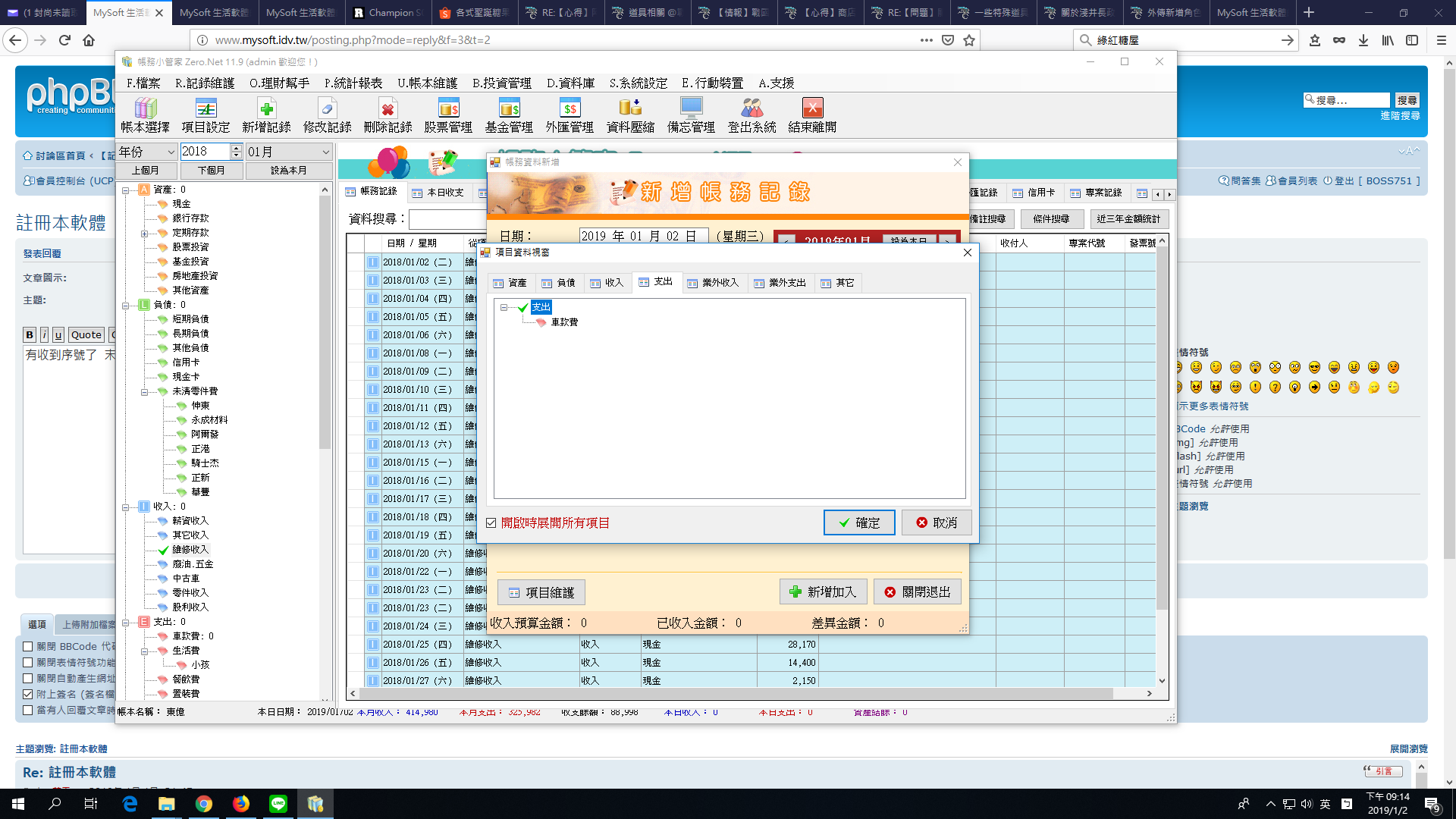Open the 基金管理 toolbar icon
This screenshot has width=1456, height=819.
509,115
